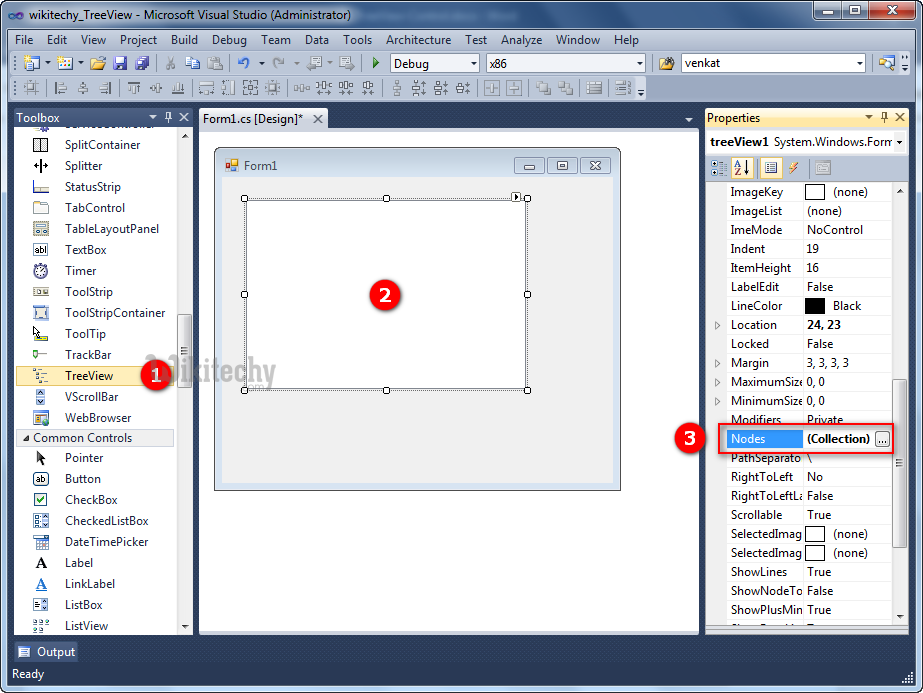923x693 pixels.
Task: Click the Align Bottoms layout icon
Action: click(178, 88)
